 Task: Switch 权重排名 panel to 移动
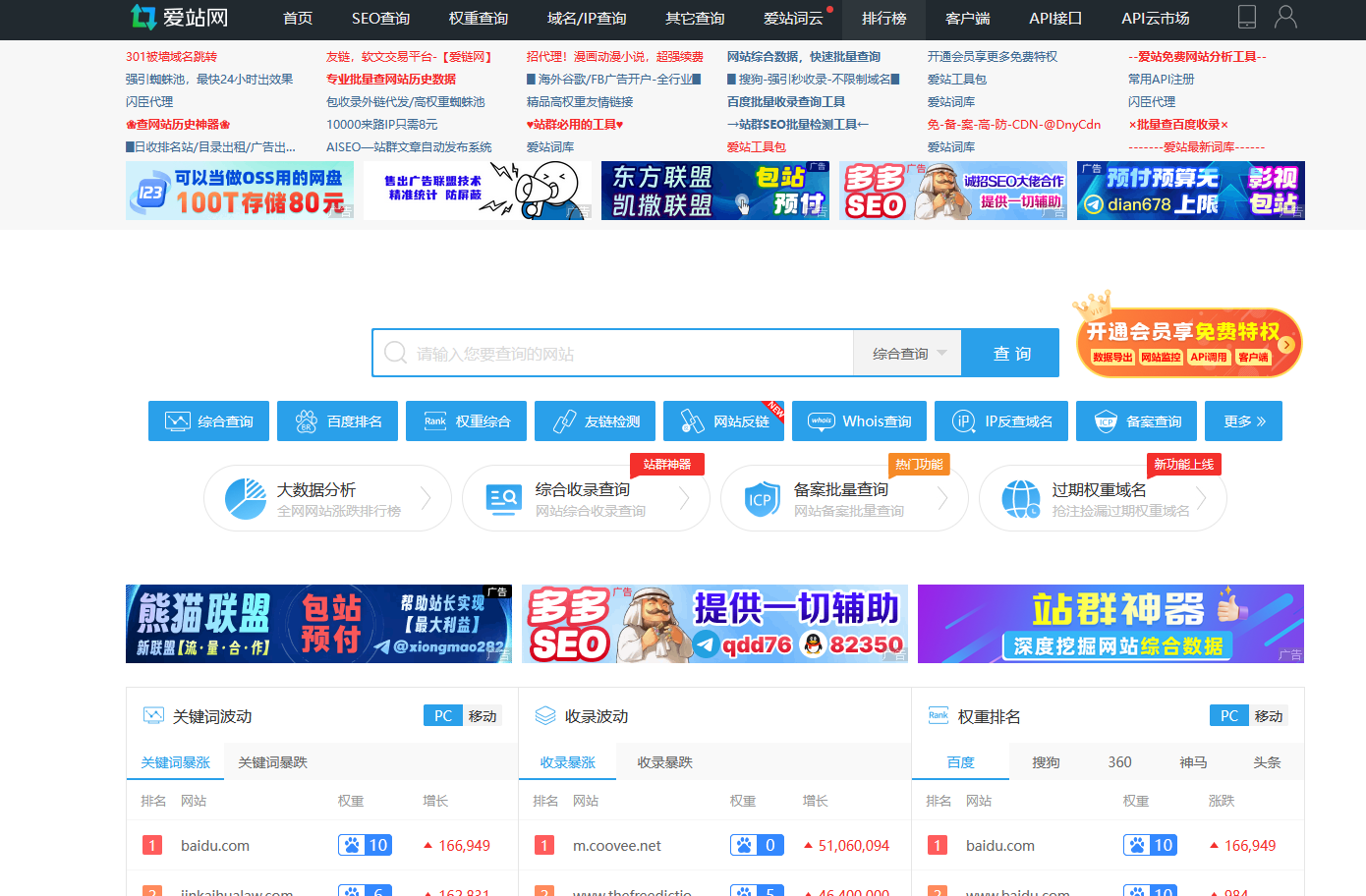tap(1269, 715)
